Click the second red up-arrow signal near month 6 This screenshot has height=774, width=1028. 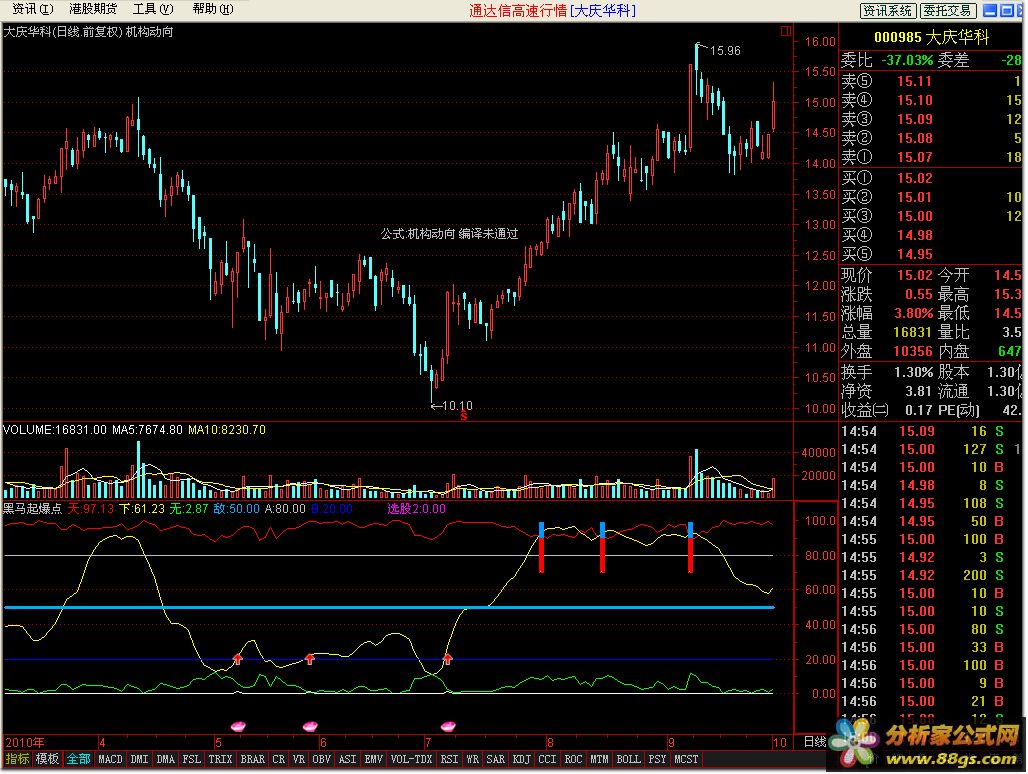tap(309, 659)
